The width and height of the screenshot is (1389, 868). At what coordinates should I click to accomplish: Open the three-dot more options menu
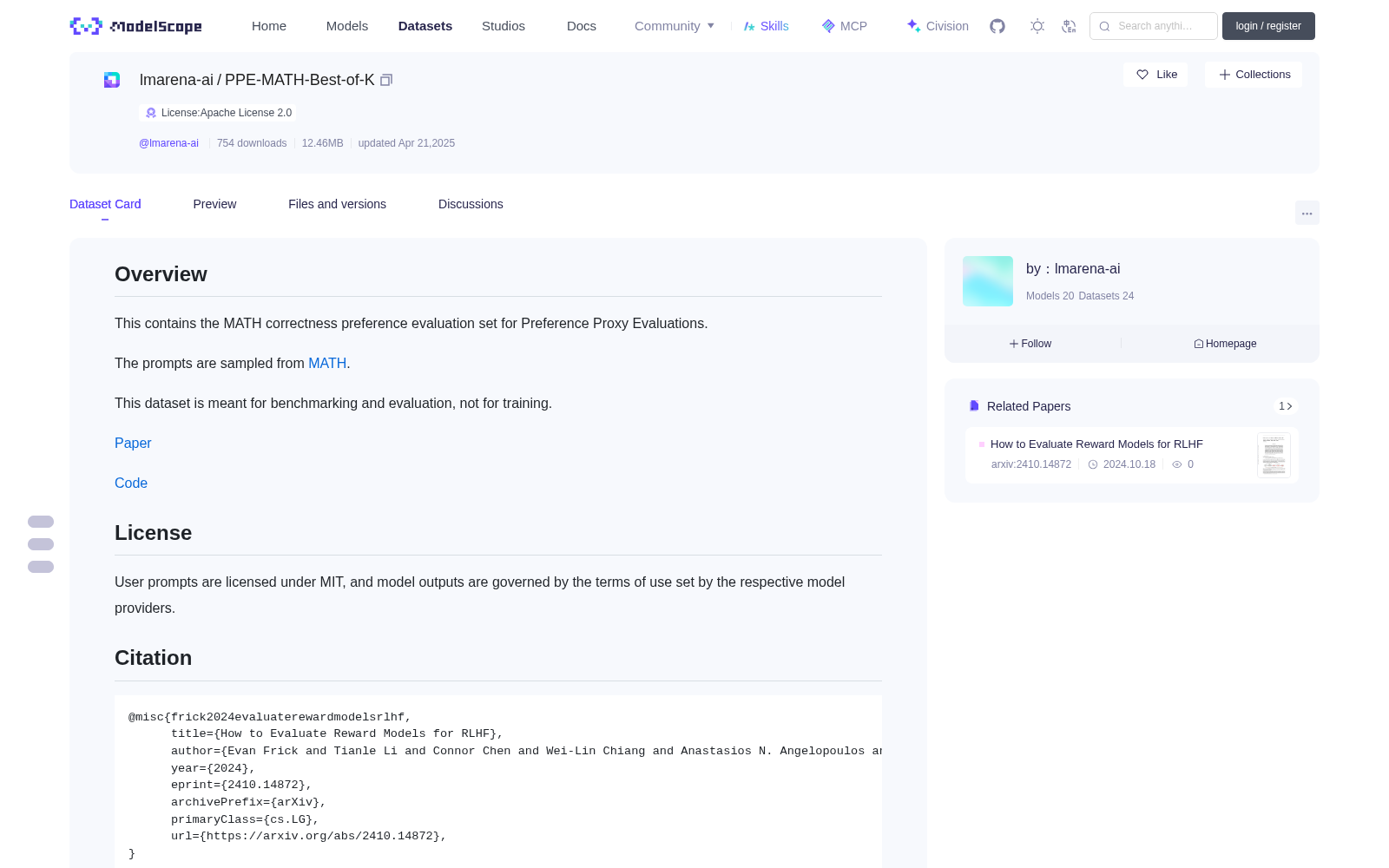[1307, 214]
